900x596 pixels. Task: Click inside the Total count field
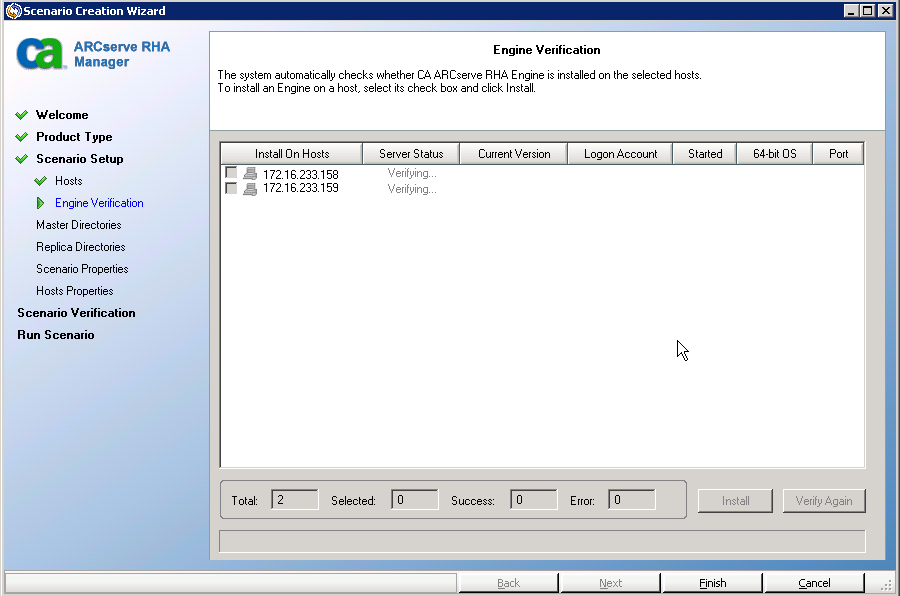pos(294,500)
